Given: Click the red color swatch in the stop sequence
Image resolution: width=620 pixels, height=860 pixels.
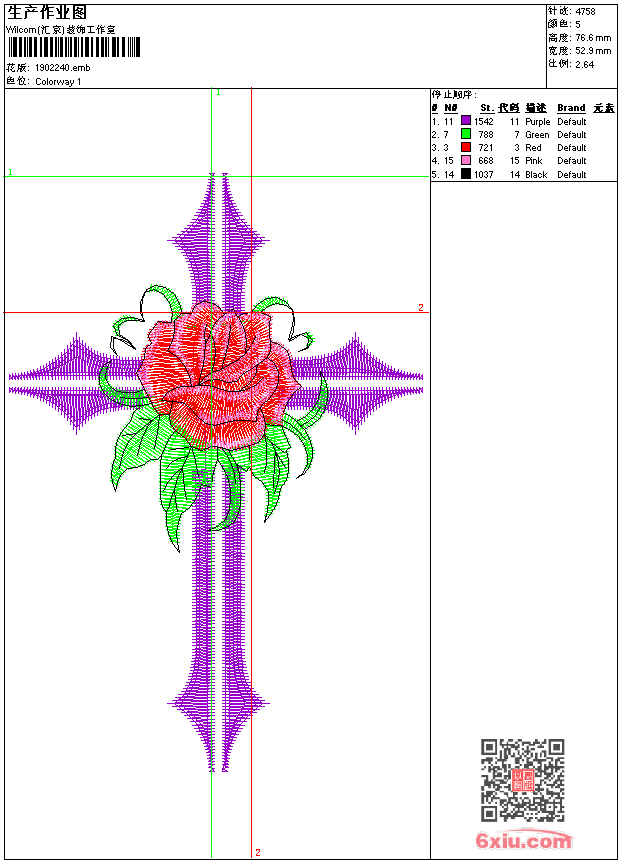Looking at the screenshot, I should (x=466, y=147).
